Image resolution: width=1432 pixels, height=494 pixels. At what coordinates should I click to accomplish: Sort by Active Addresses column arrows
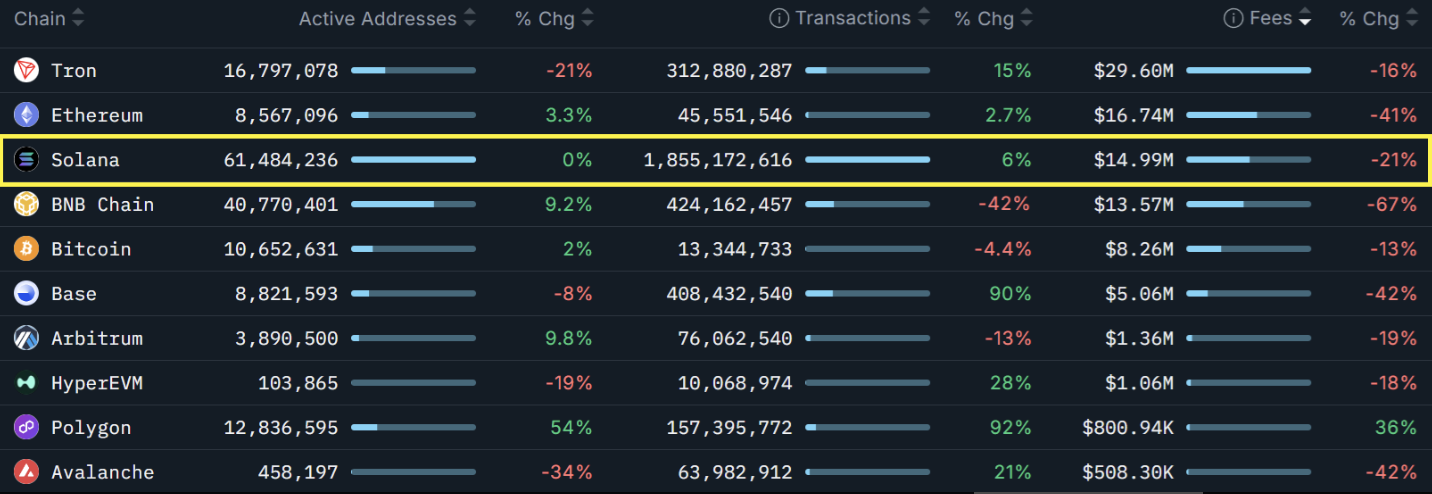[x=470, y=19]
